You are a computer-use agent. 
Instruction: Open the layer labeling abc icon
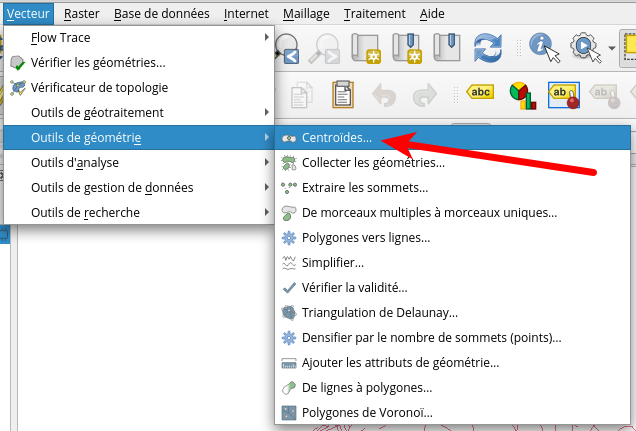(481, 94)
